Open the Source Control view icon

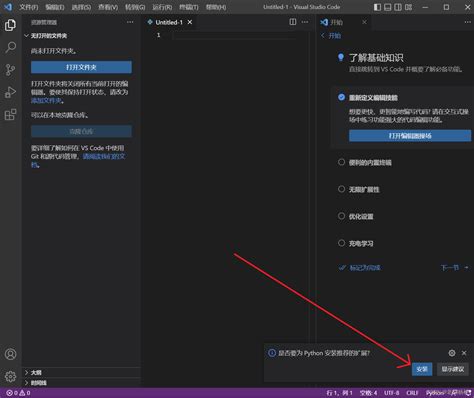point(10,70)
